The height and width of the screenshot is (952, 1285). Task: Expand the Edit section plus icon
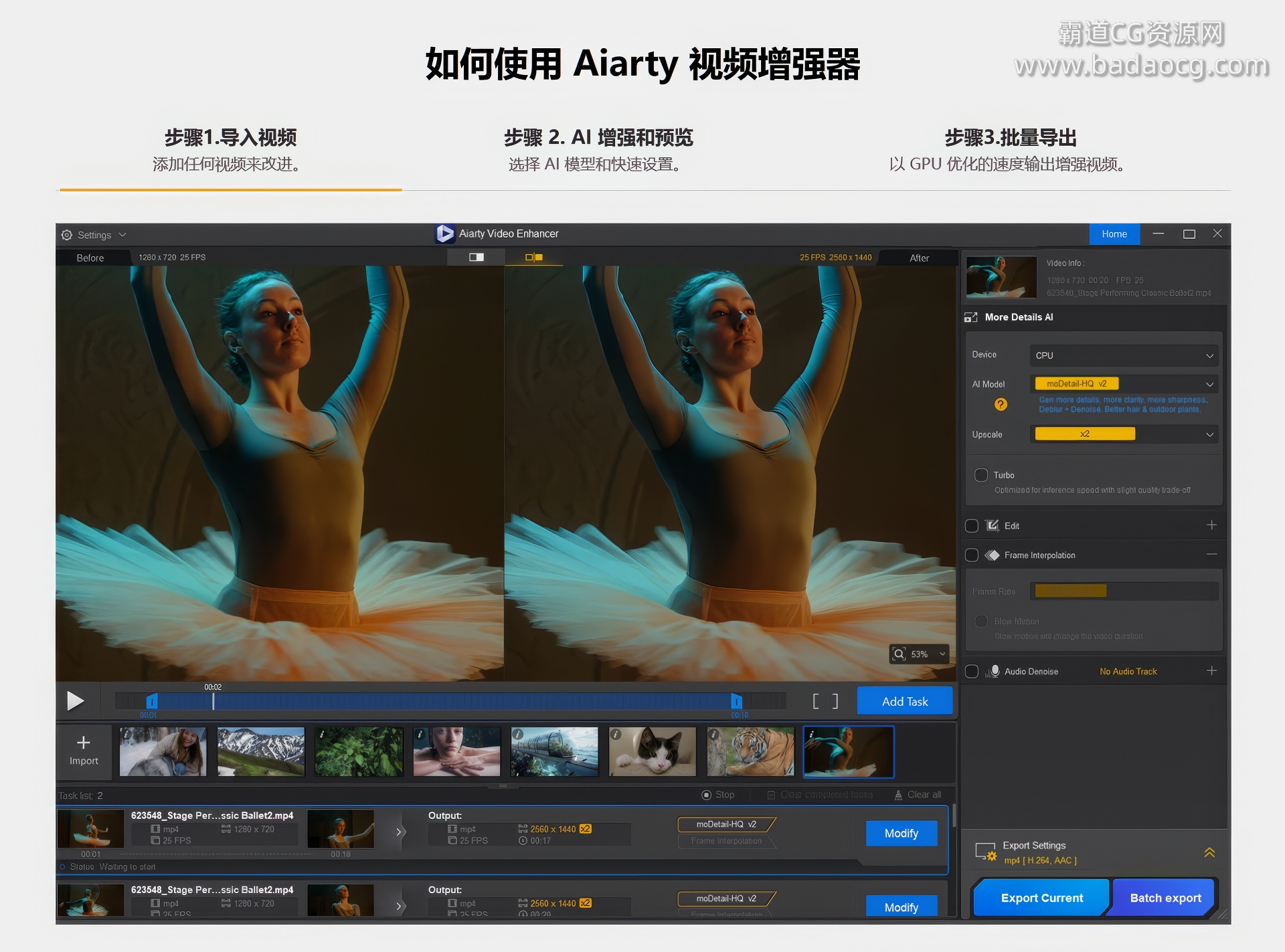[x=1211, y=525]
